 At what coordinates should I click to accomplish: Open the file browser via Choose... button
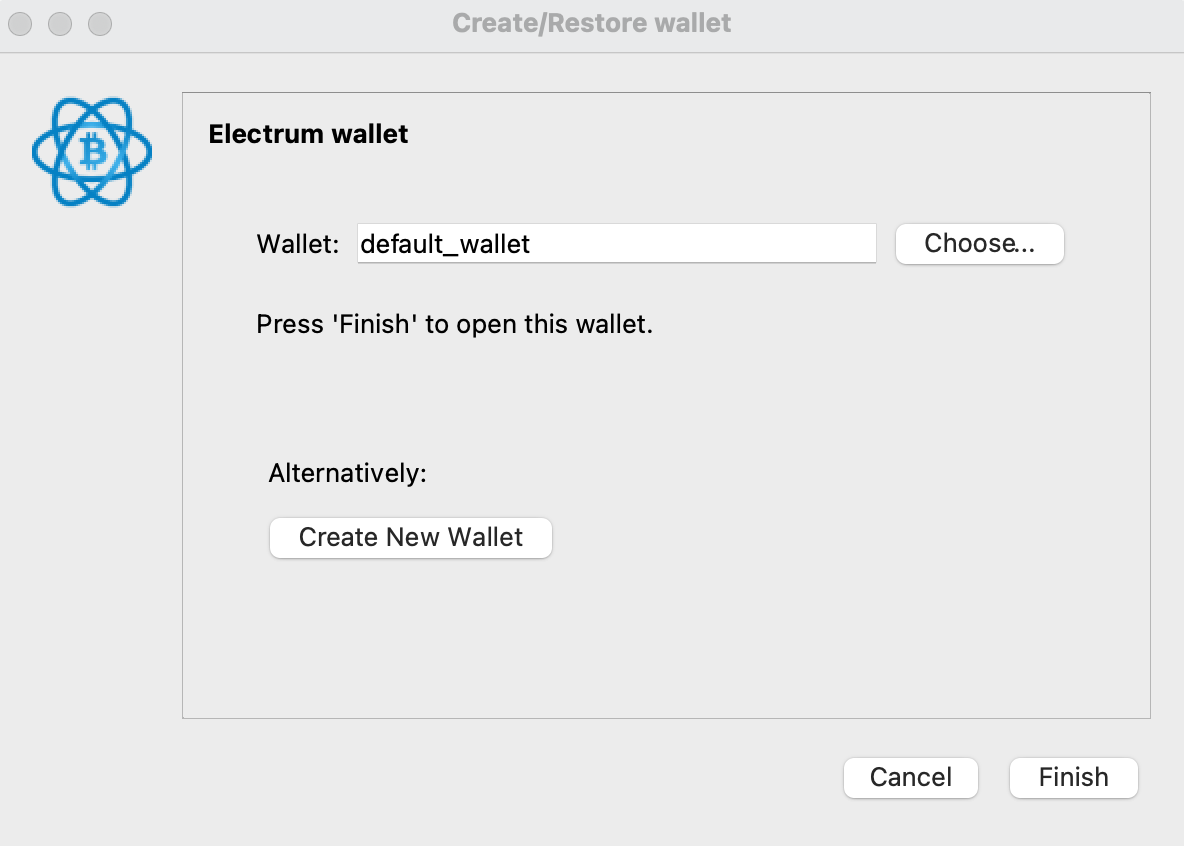(979, 244)
